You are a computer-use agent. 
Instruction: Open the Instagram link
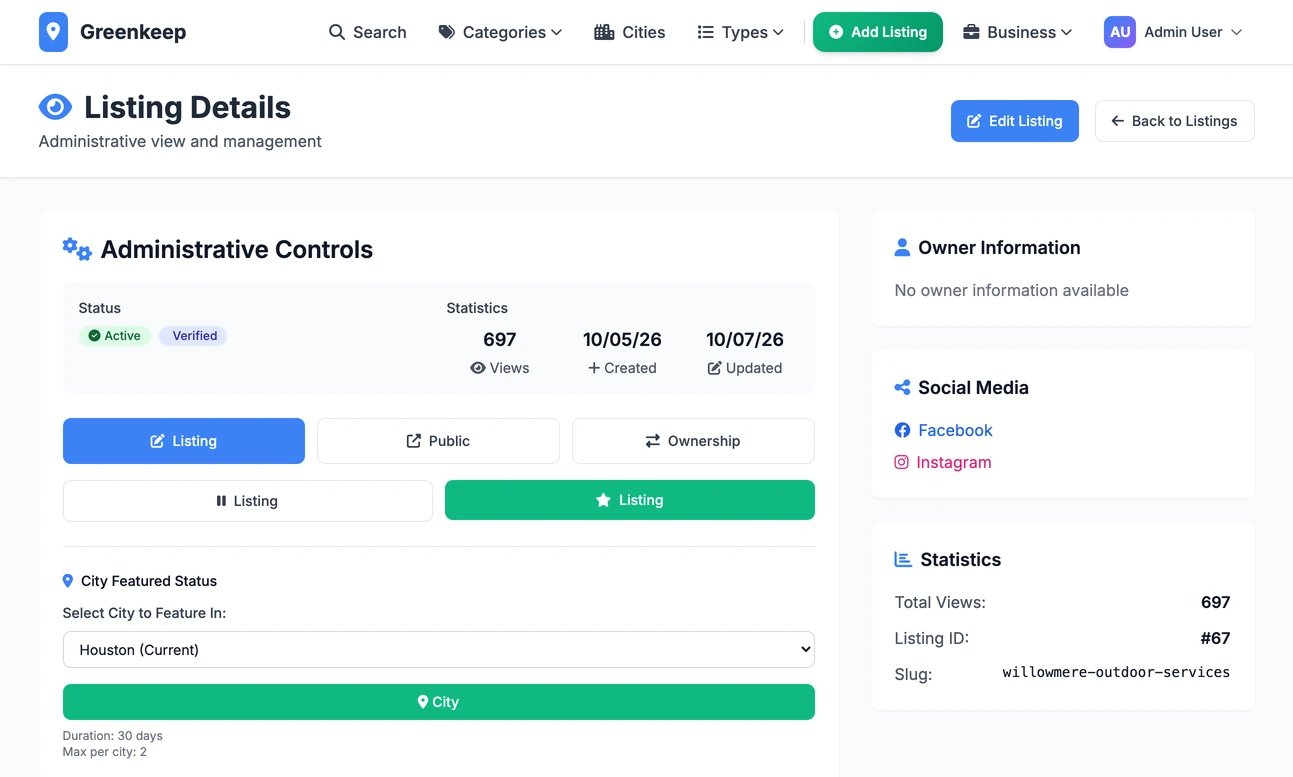(x=954, y=462)
